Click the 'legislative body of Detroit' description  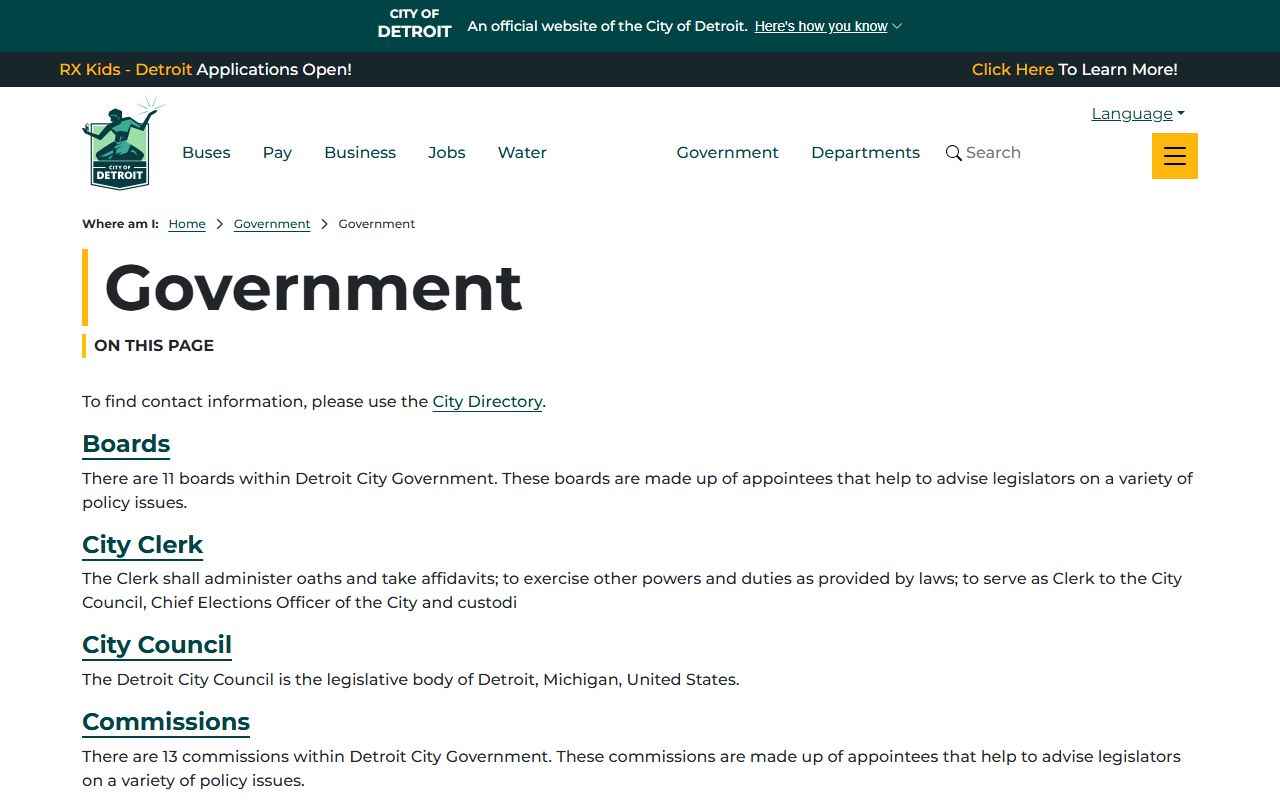[411, 680]
